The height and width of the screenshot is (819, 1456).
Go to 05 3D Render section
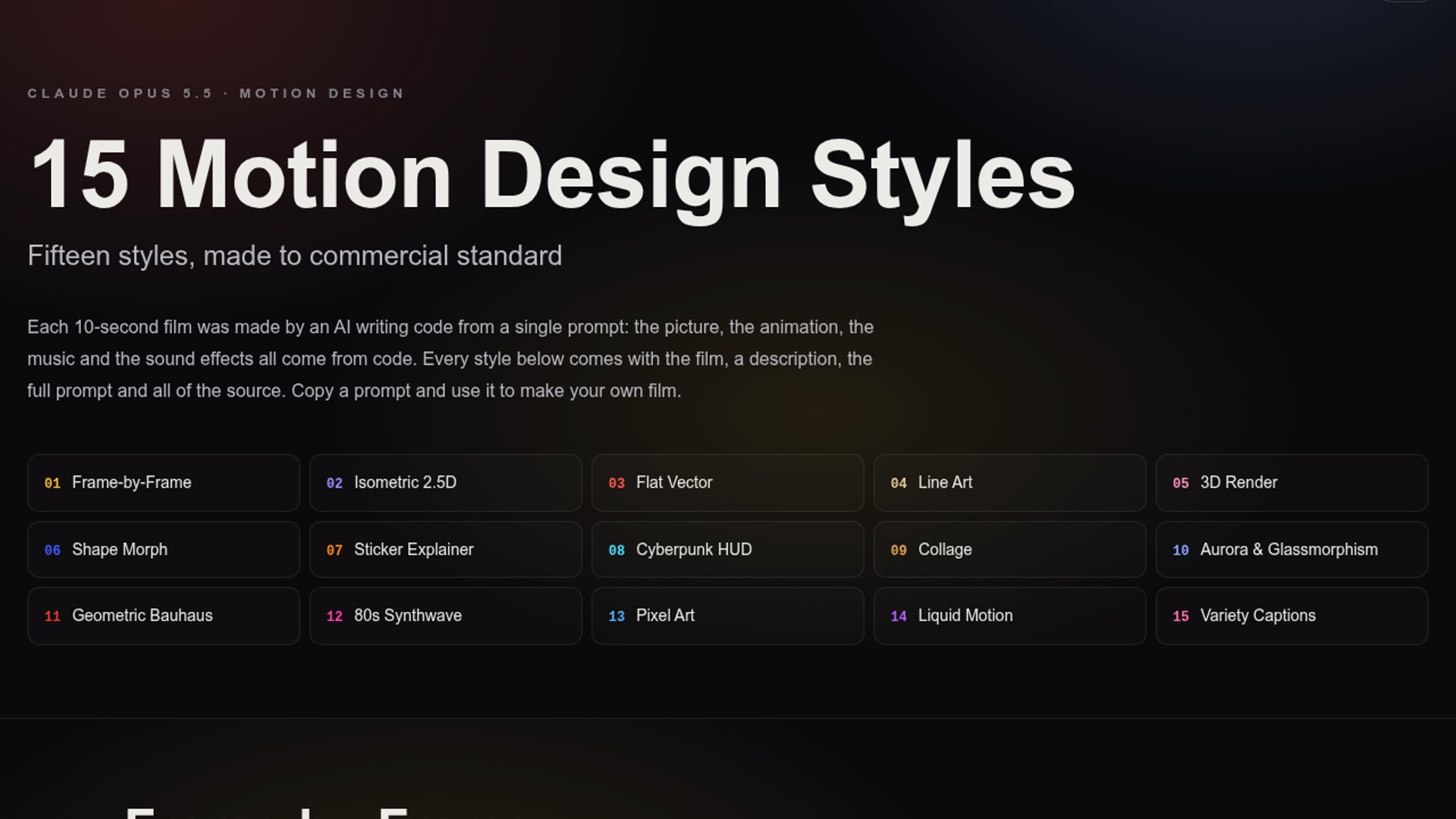tap(1292, 482)
